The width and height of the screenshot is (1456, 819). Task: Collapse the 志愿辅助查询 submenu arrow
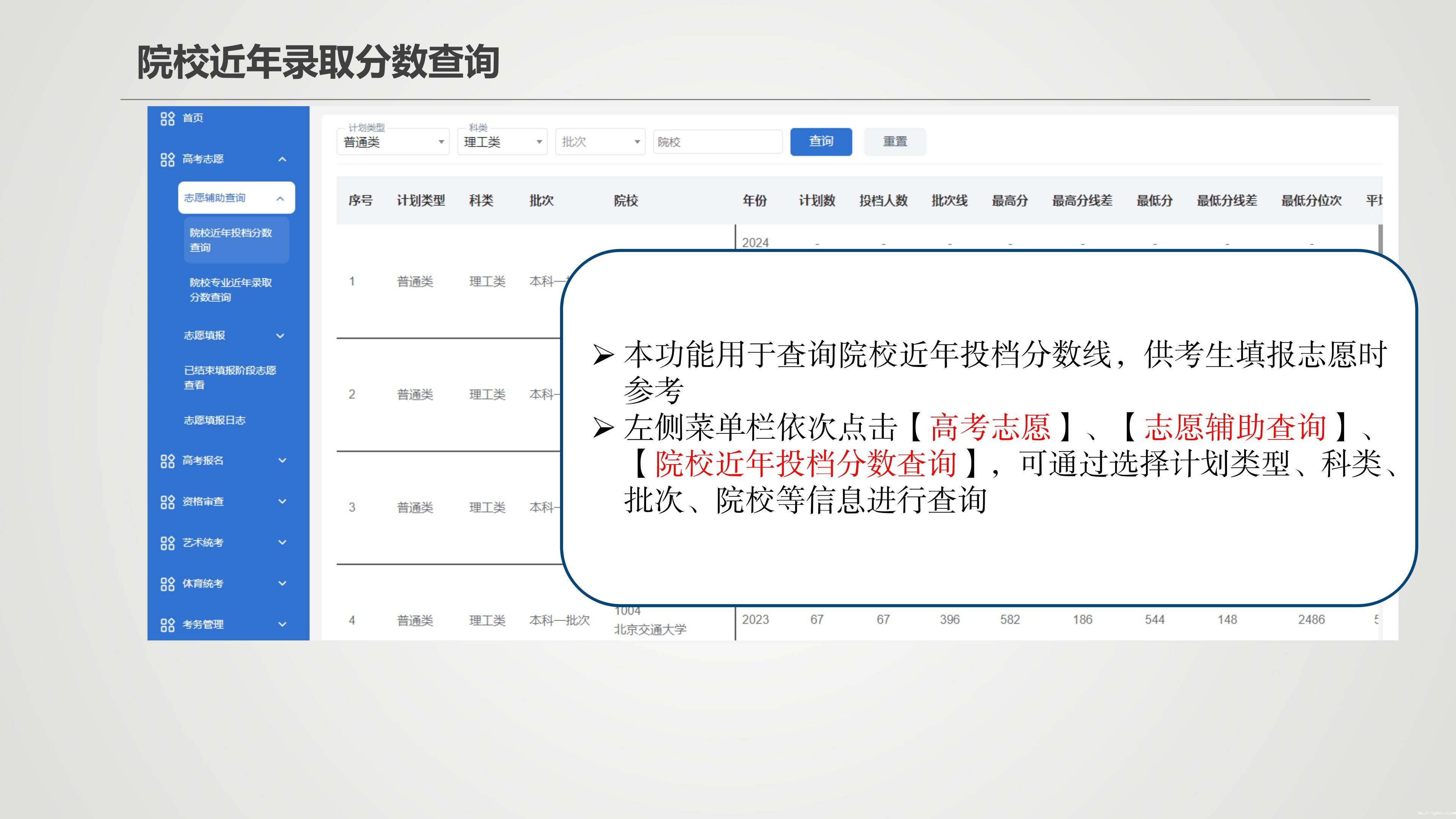click(x=280, y=198)
